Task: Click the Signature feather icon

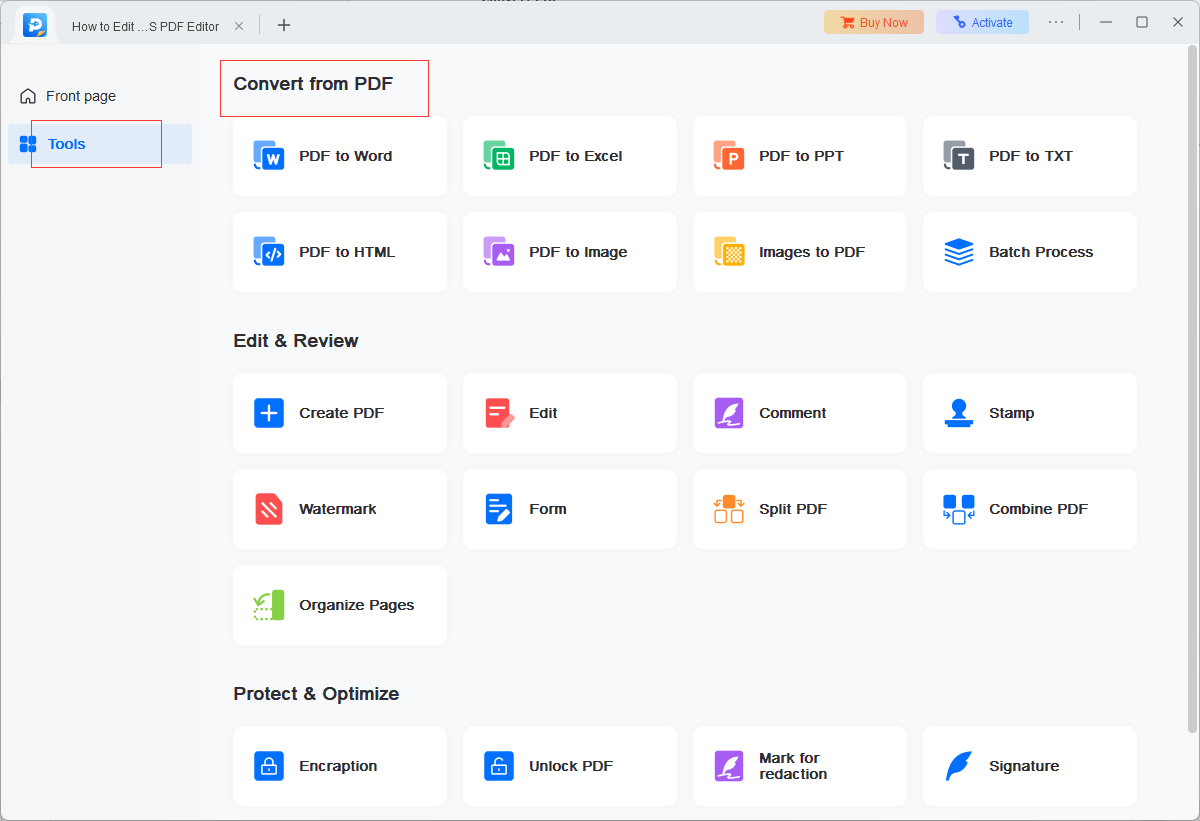Action: (x=959, y=766)
